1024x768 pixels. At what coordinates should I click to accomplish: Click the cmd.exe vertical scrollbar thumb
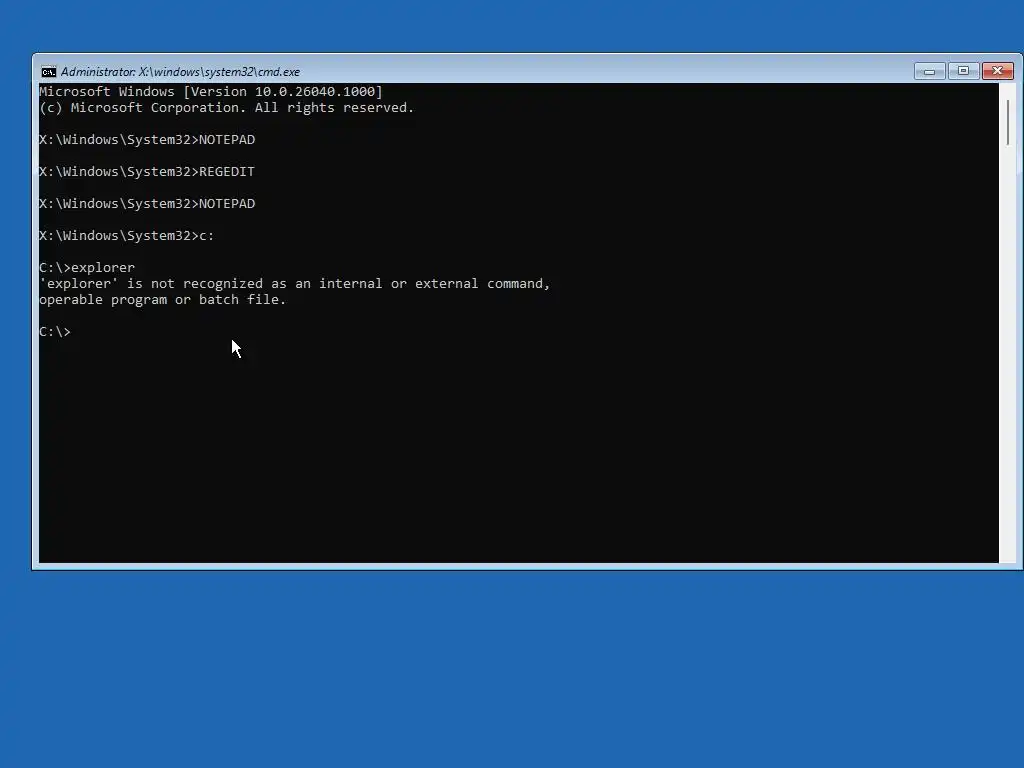point(1008,122)
